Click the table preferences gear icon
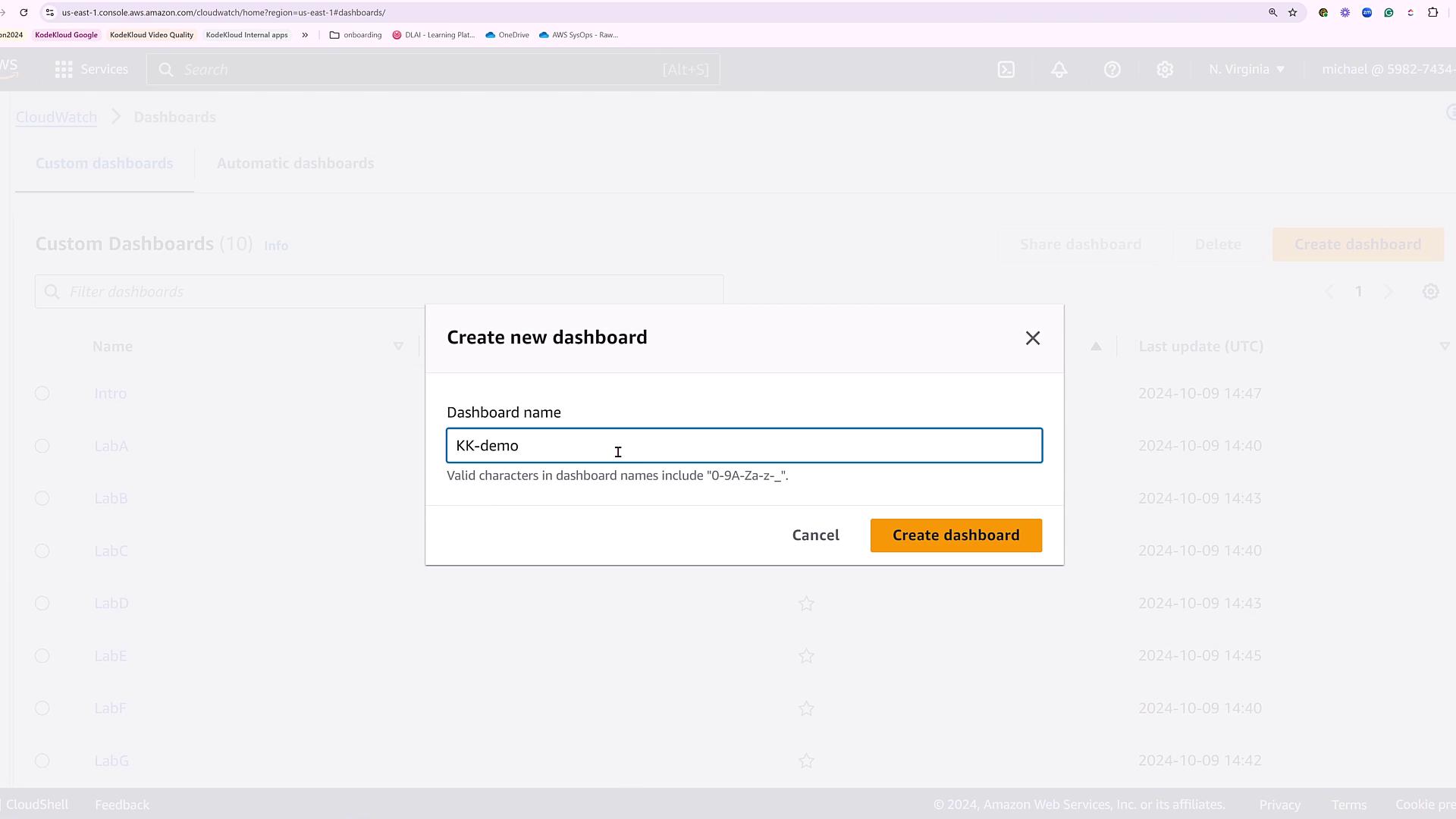 1430,292
